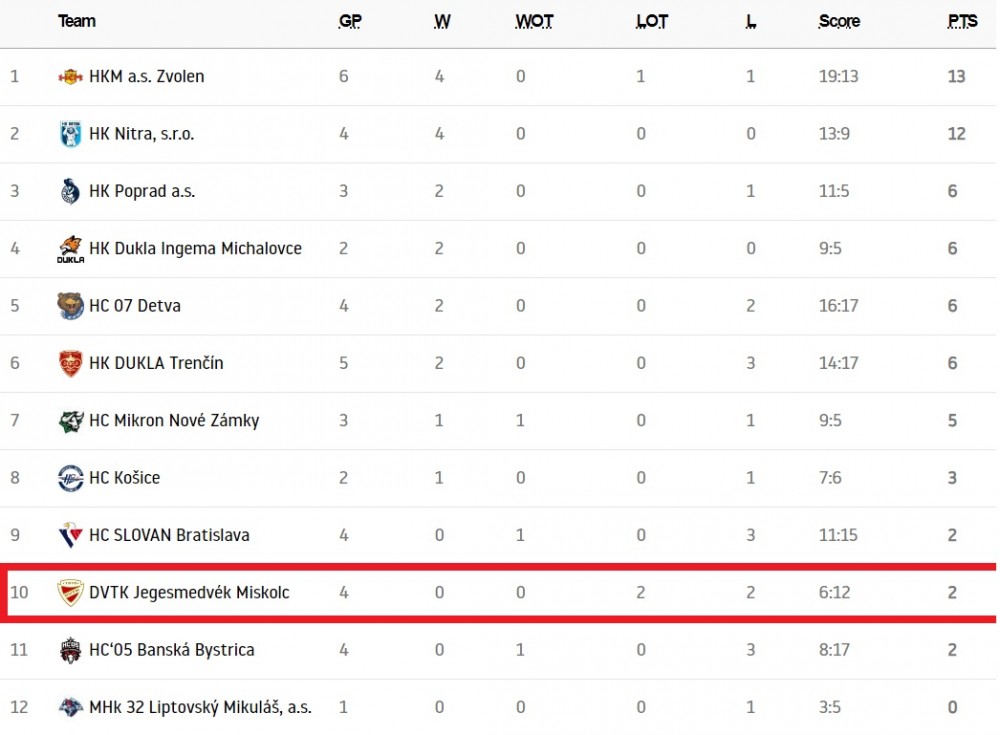The height and width of the screenshot is (735, 1000).
Task: Open the MHk 32 Liptovský Mikuláš link
Action: (200, 708)
